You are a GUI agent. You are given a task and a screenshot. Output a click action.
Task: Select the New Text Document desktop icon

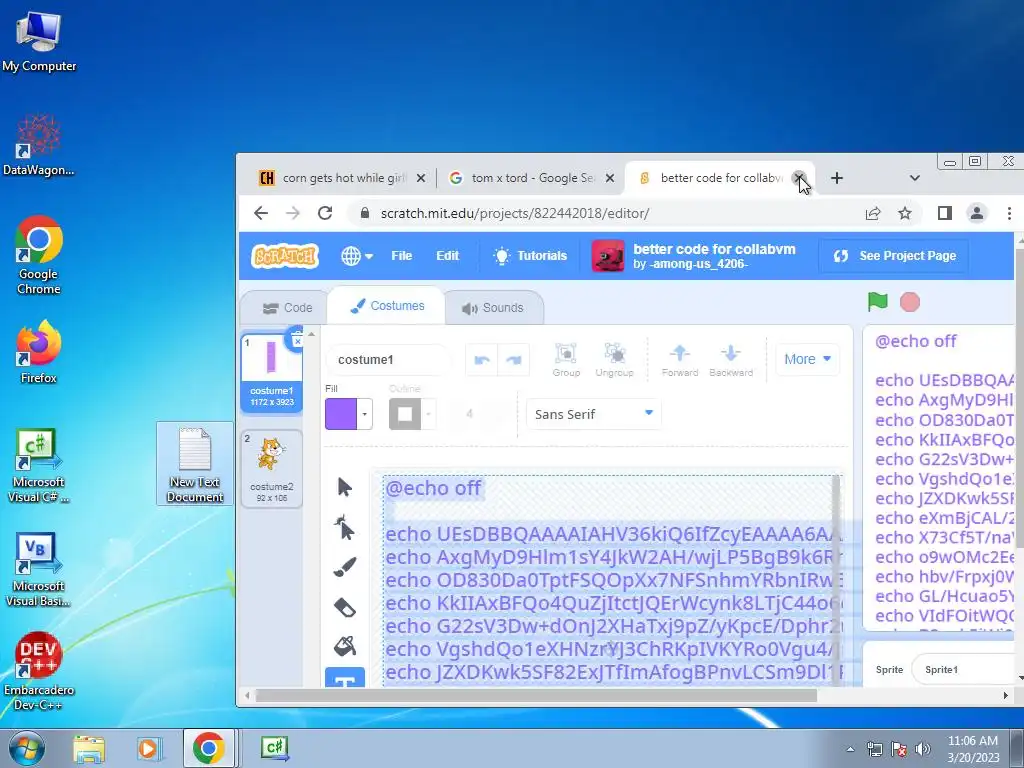[195, 464]
